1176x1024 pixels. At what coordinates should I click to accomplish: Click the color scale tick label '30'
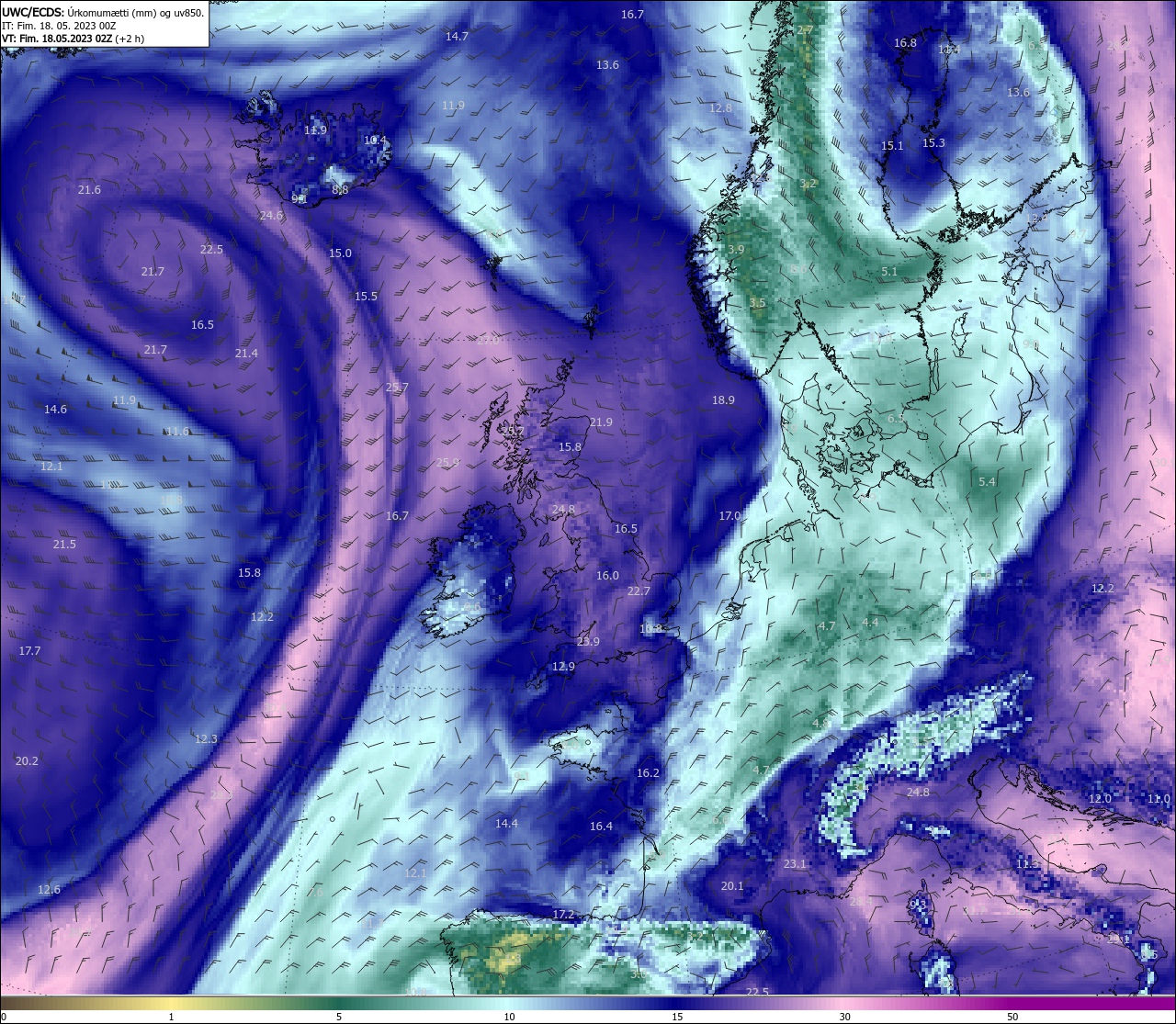point(844,1017)
